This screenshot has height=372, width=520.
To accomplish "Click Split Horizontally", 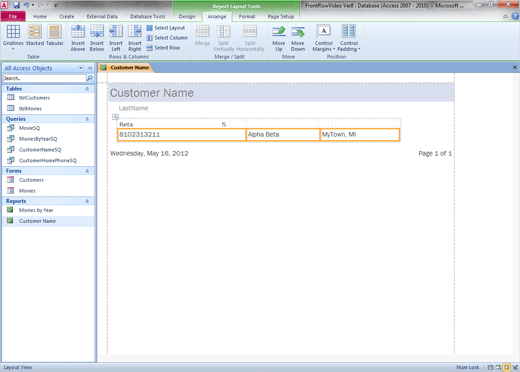I will click(250, 38).
